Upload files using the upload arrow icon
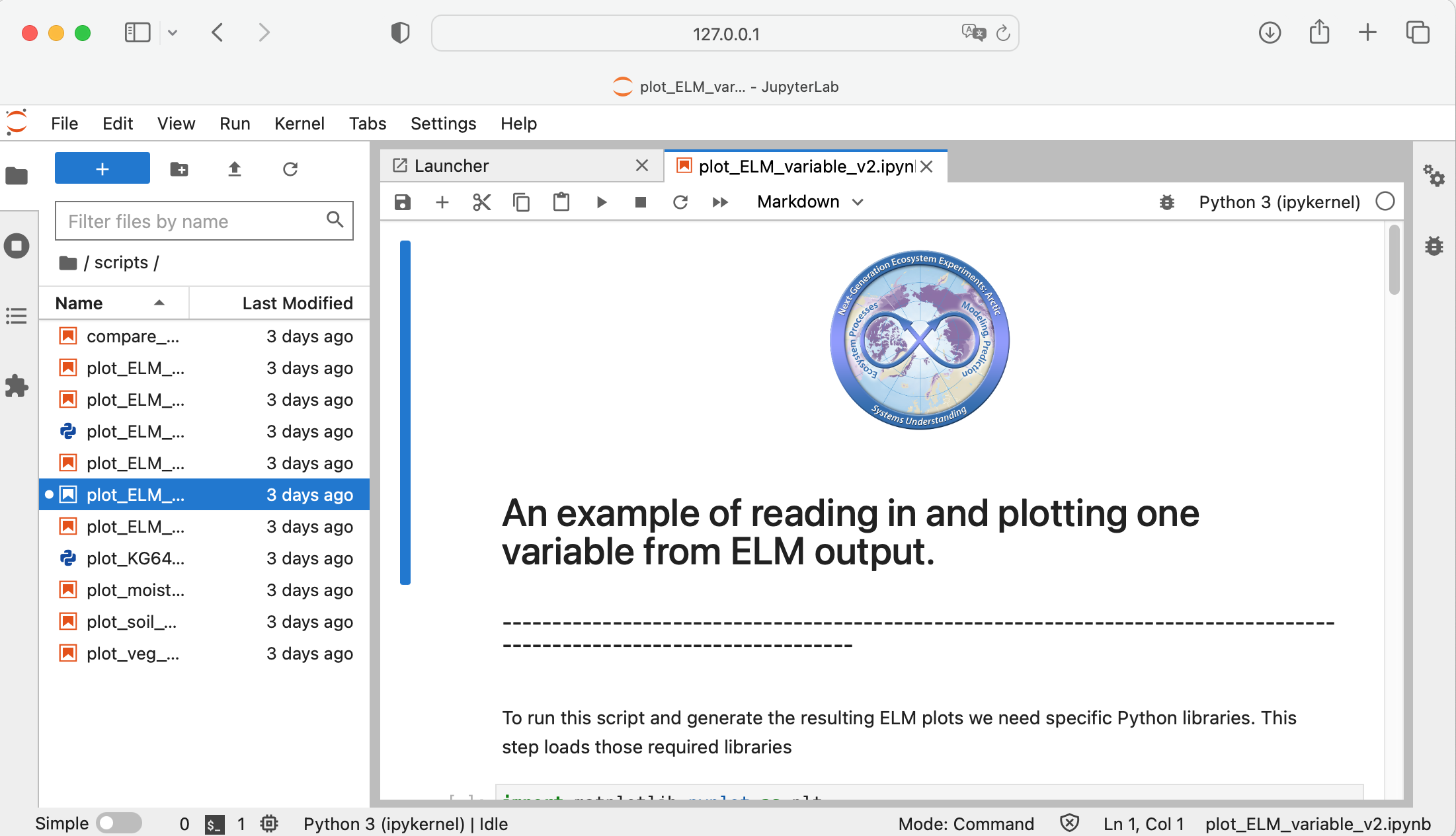Viewport: 1456px width, 836px height. pyautogui.click(x=234, y=169)
